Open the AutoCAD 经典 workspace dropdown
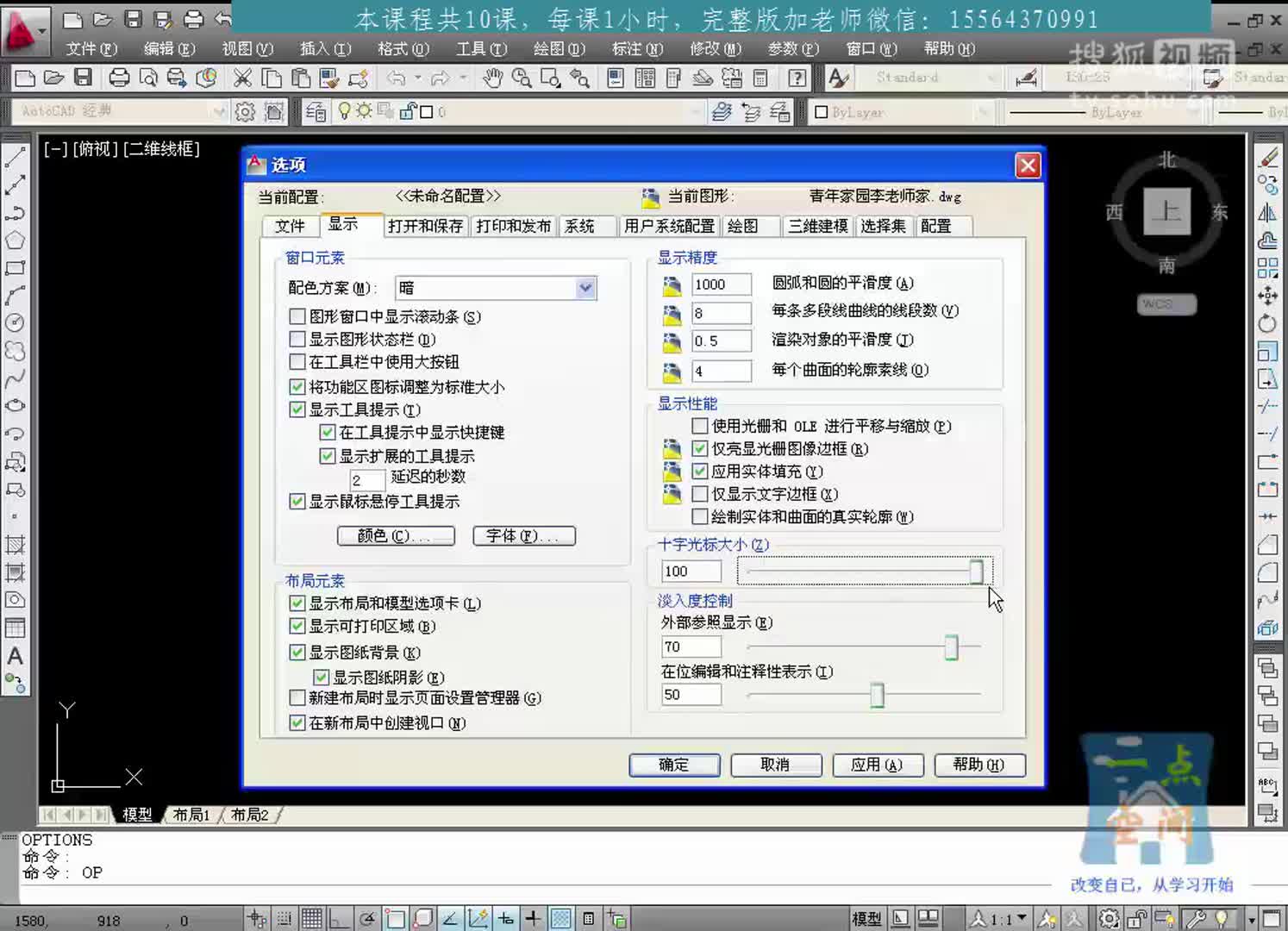 tap(218, 111)
